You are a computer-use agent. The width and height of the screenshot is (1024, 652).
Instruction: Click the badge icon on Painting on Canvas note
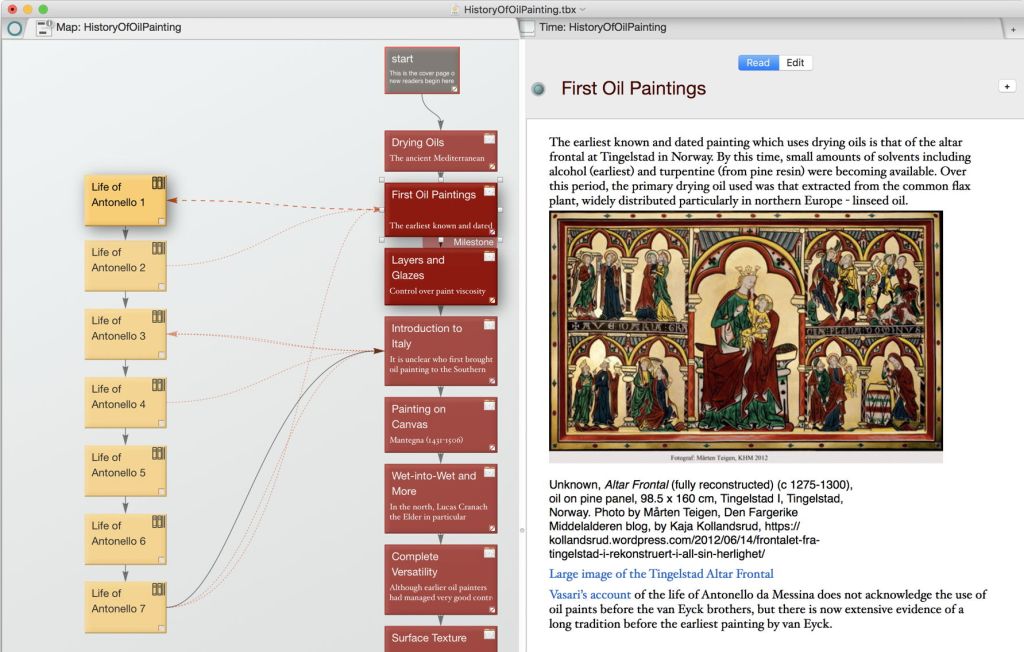tap(490, 405)
